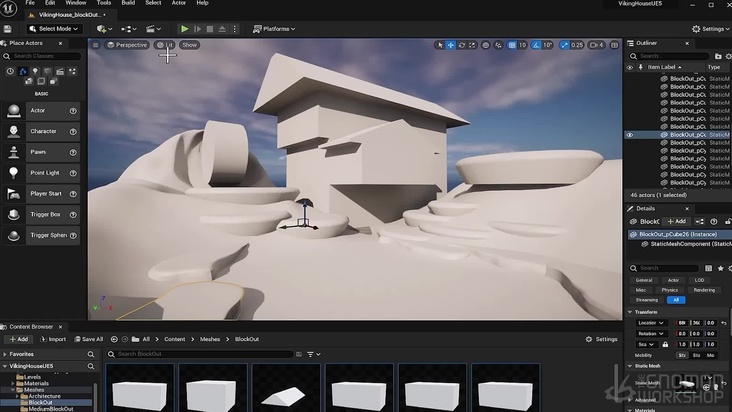Click the Play button to start simulation
Viewport: 732px width, 412px height.
(185, 29)
